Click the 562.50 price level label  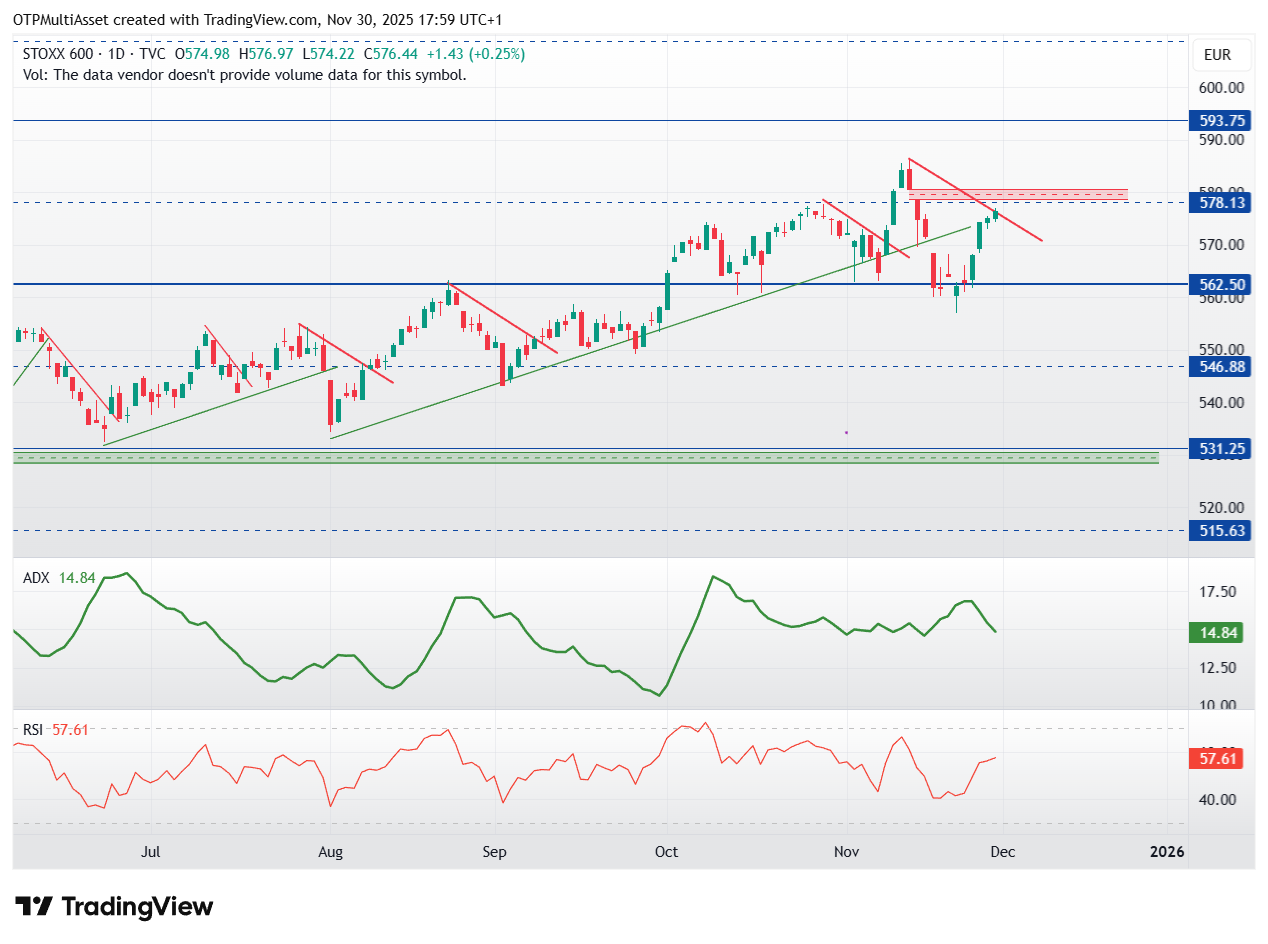(1222, 285)
